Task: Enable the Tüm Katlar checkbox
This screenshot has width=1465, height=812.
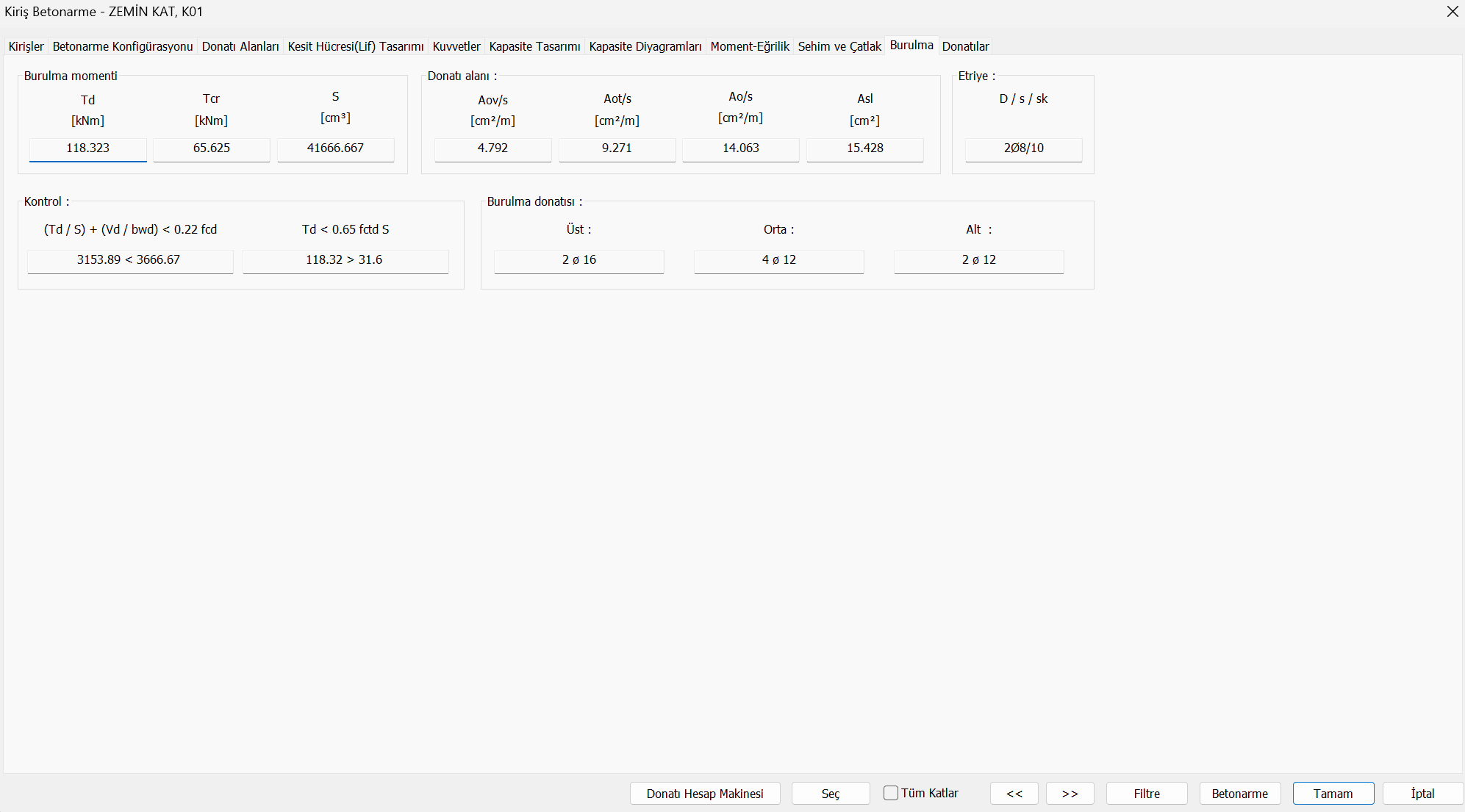Action: (x=891, y=793)
